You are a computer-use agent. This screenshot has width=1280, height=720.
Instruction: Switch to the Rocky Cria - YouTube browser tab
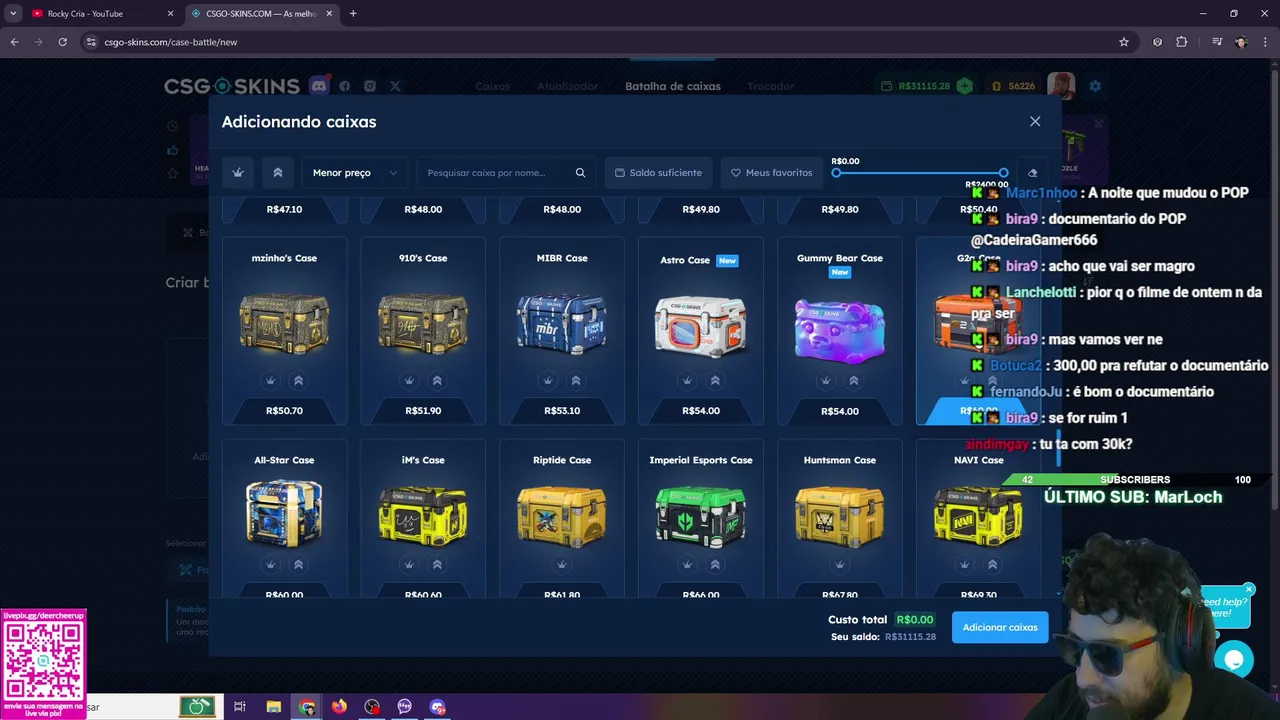pyautogui.click(x=100, y=14)
